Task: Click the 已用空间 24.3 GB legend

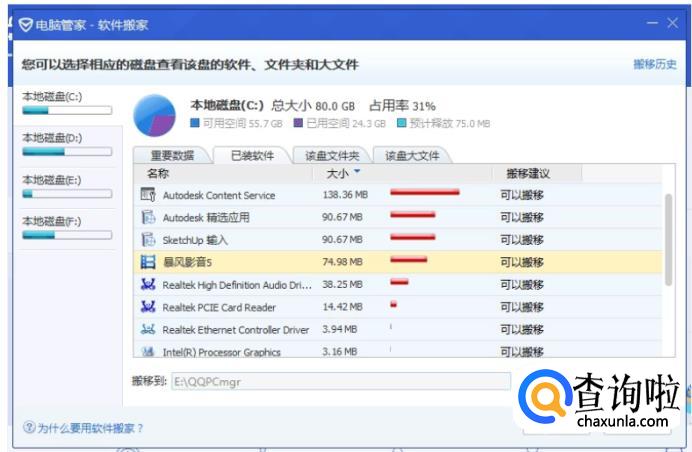Action: pos(340,123)
